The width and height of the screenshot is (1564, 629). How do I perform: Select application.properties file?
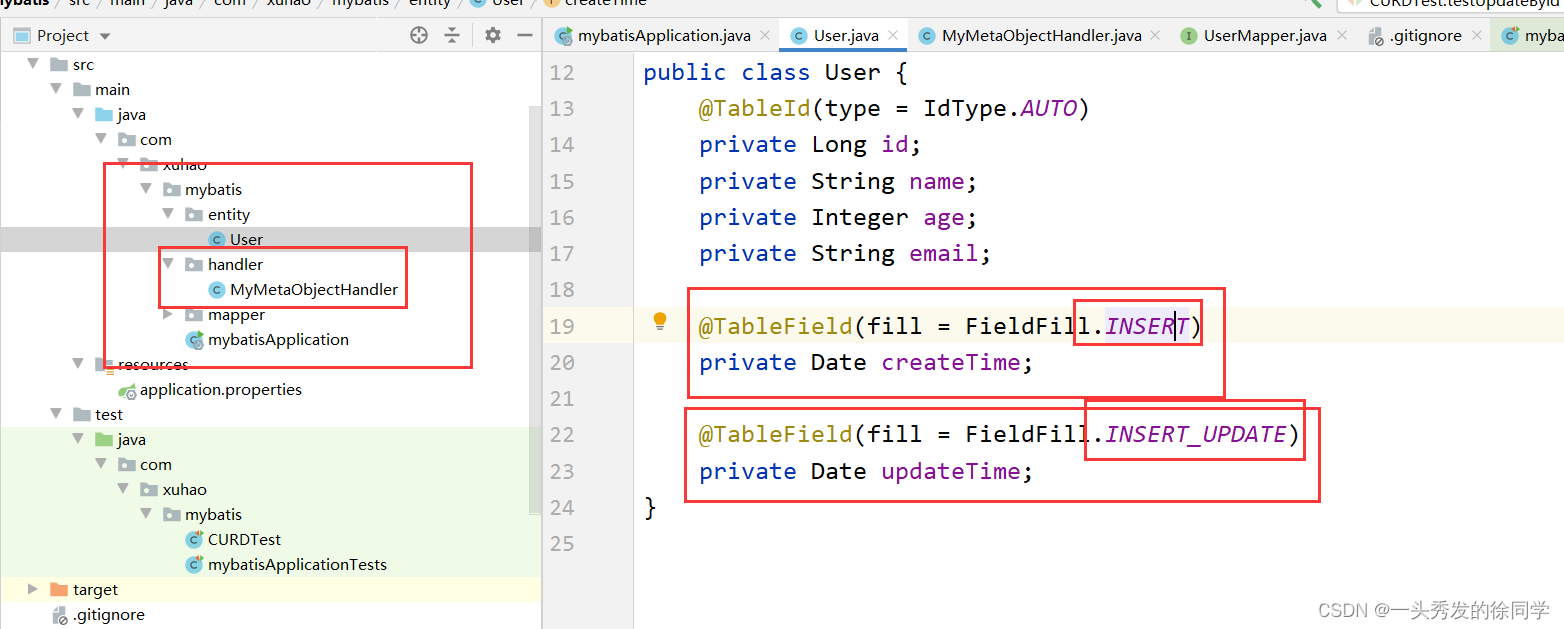[221, 389]
